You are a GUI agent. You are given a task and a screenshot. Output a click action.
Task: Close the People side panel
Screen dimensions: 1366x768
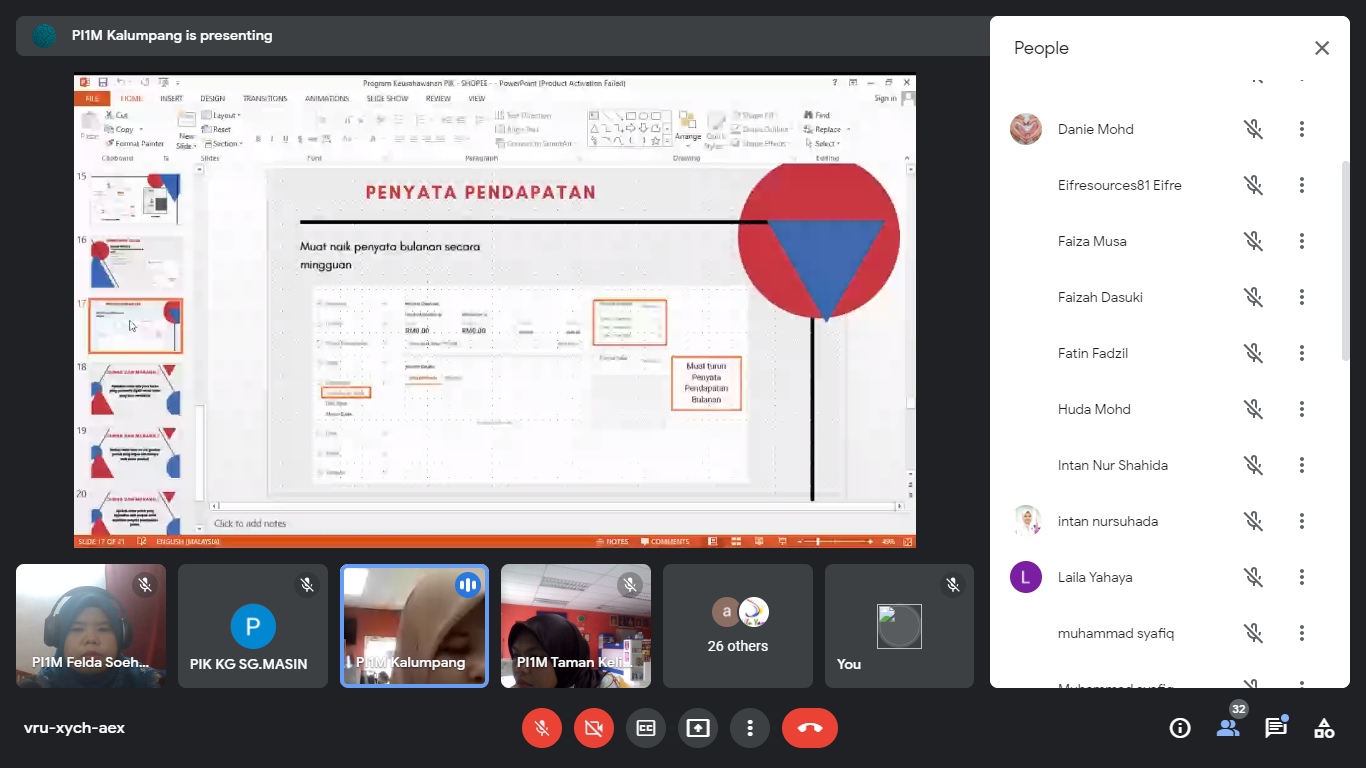pyautogui.click(x=1322, y=48)
